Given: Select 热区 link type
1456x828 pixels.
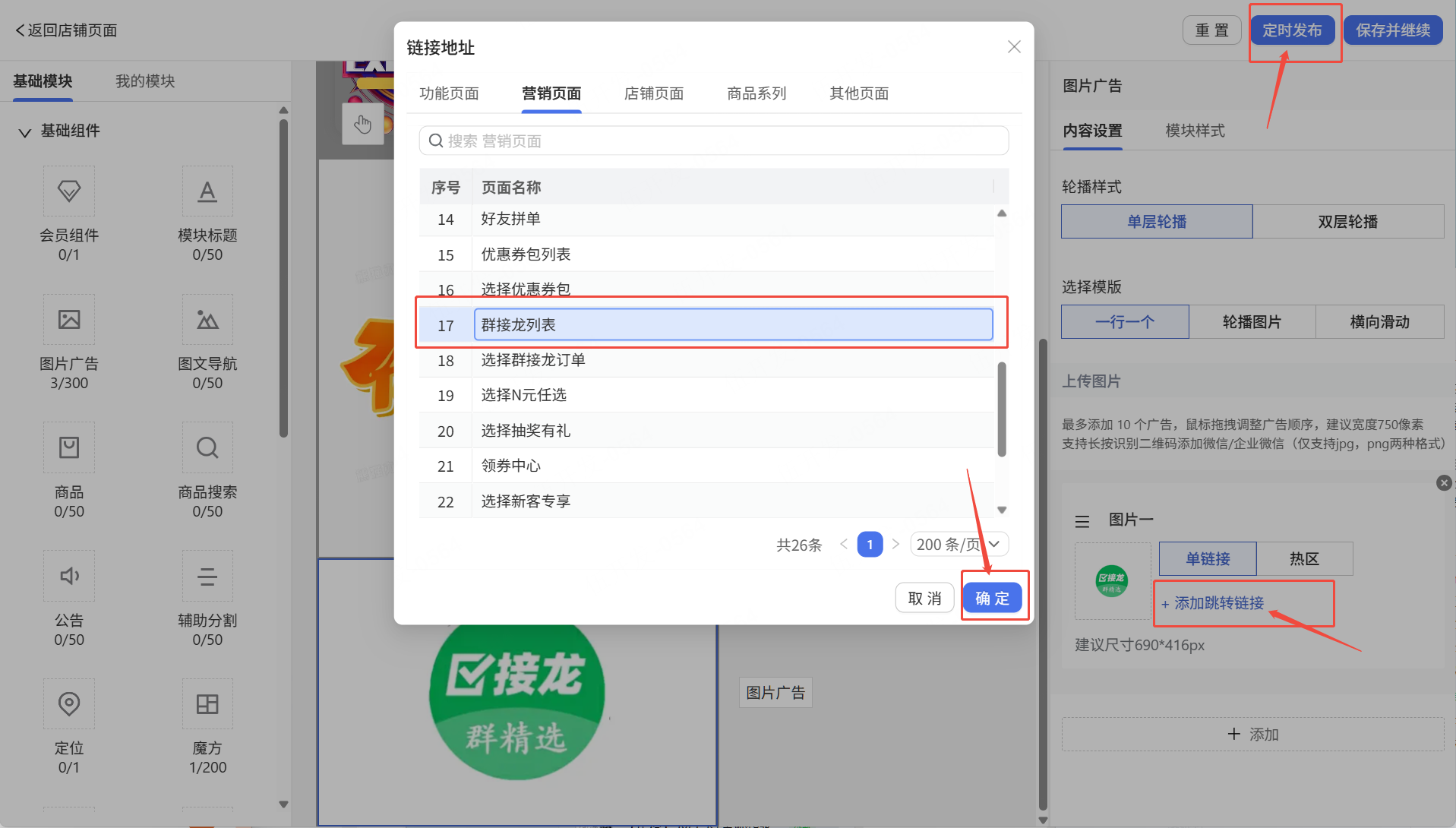Looking at the screenshot, I should (x=1304, y=559).
